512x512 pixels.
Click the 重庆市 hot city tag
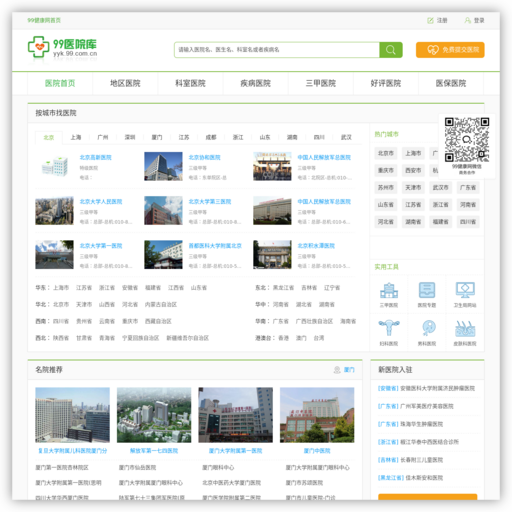[x=386, y=170]
